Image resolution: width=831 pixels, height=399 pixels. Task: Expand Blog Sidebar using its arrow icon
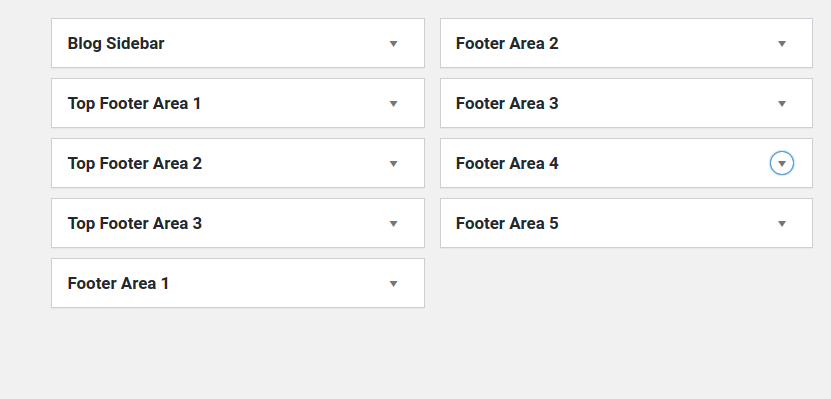[x=393, y=43]
